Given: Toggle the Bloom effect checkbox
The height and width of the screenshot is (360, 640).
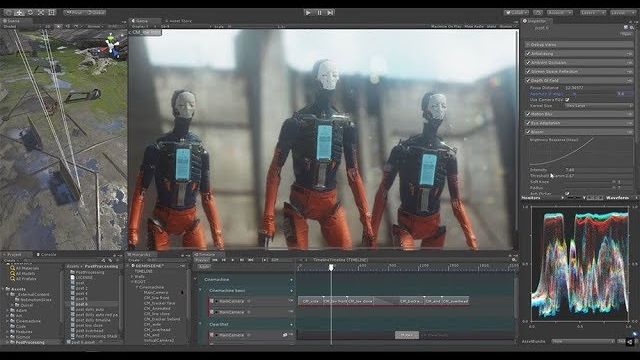Looking at the screenshot, I should click(x=528, y=132).
